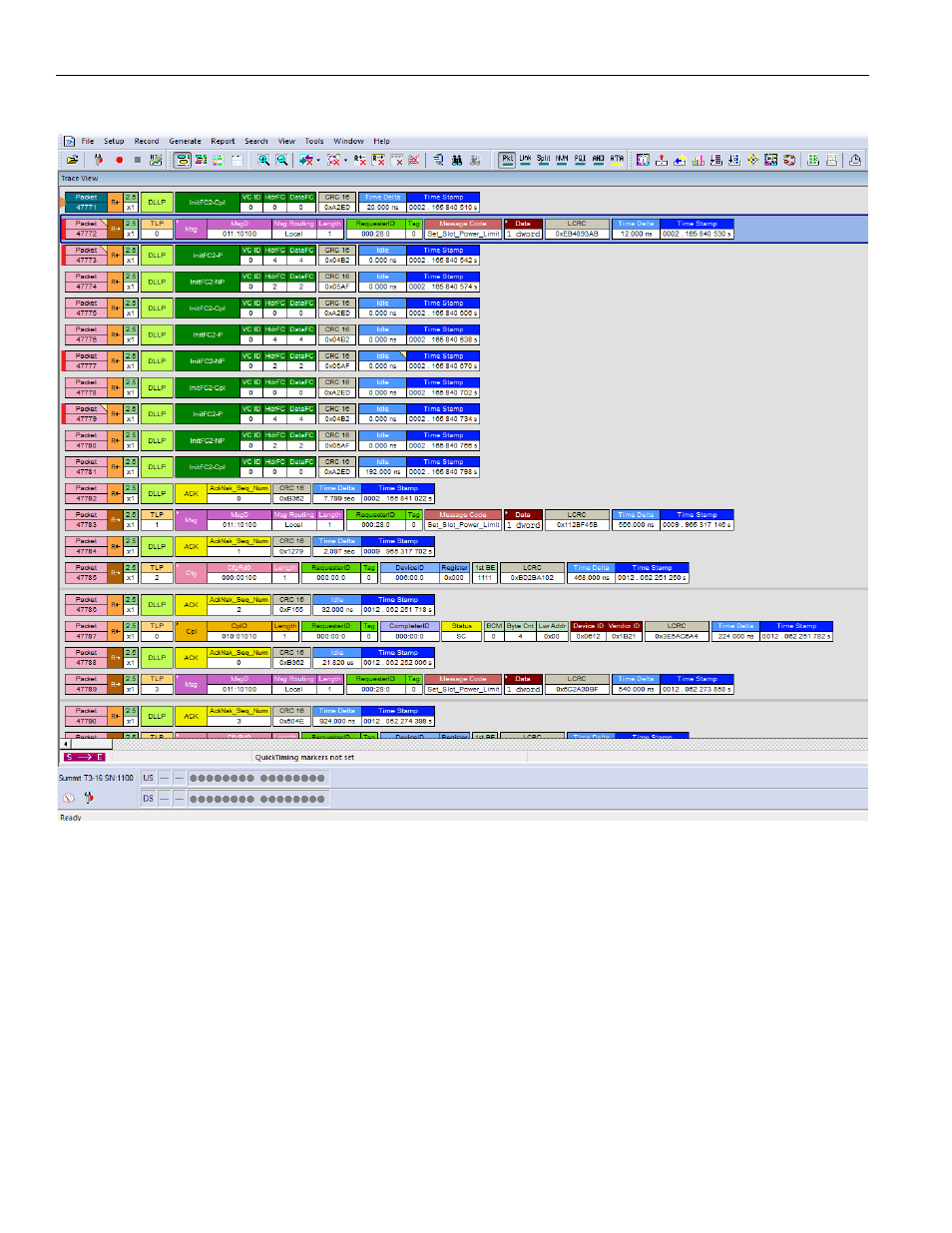952x1233 pixels.
Task: Click the Cfg field in packet 47785
Action: pyautogui.click(x=191, y=573)
